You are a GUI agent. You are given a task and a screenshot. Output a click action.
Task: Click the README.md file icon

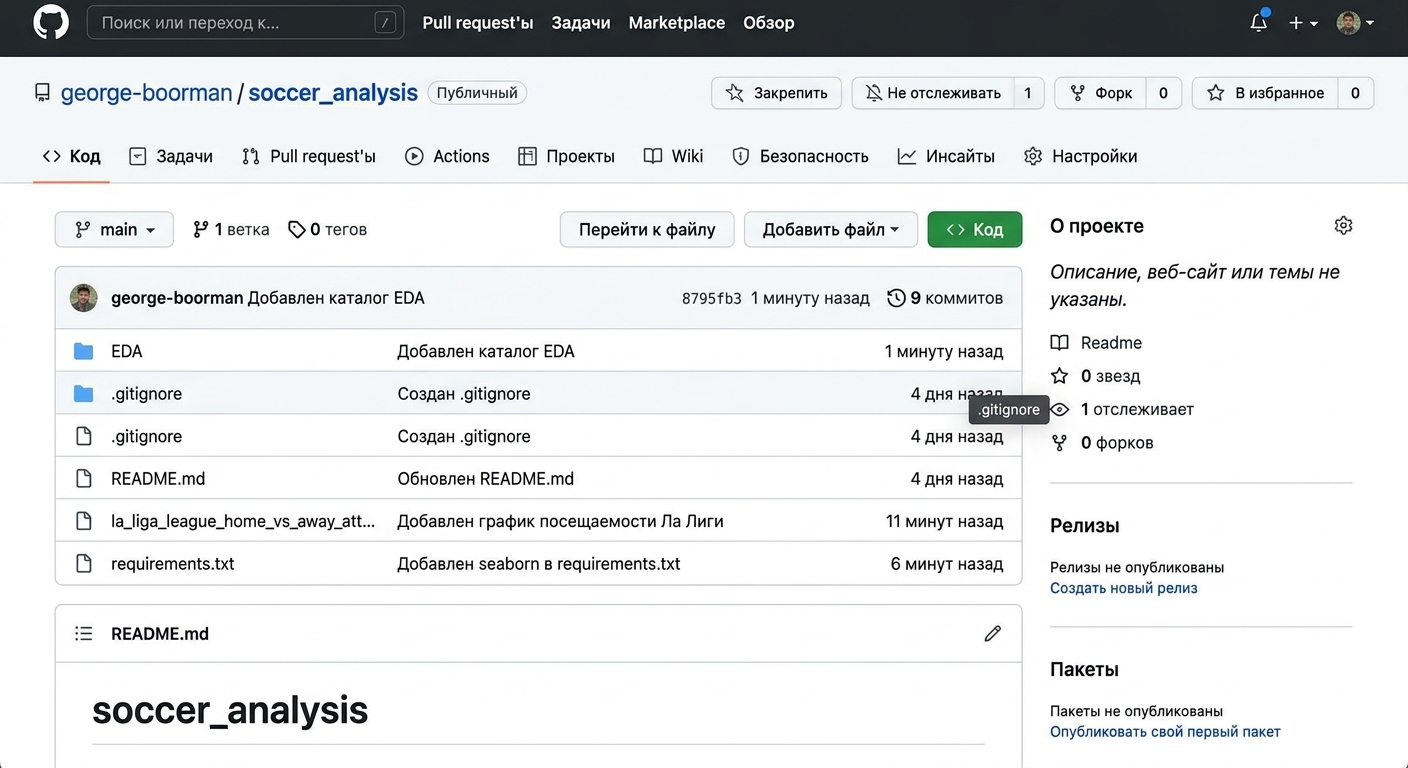(x=84, y=479)
